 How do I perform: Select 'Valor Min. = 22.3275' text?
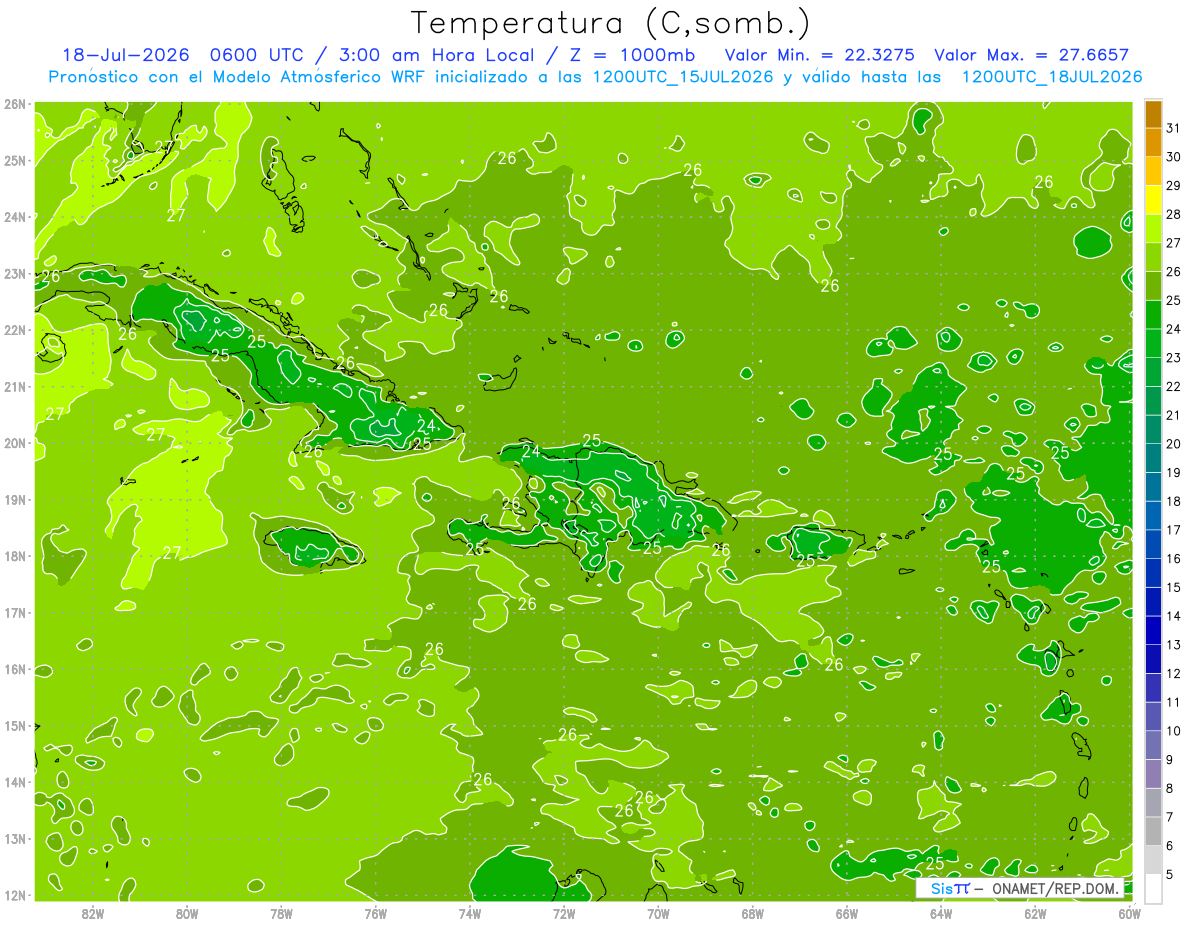point(818,55)
